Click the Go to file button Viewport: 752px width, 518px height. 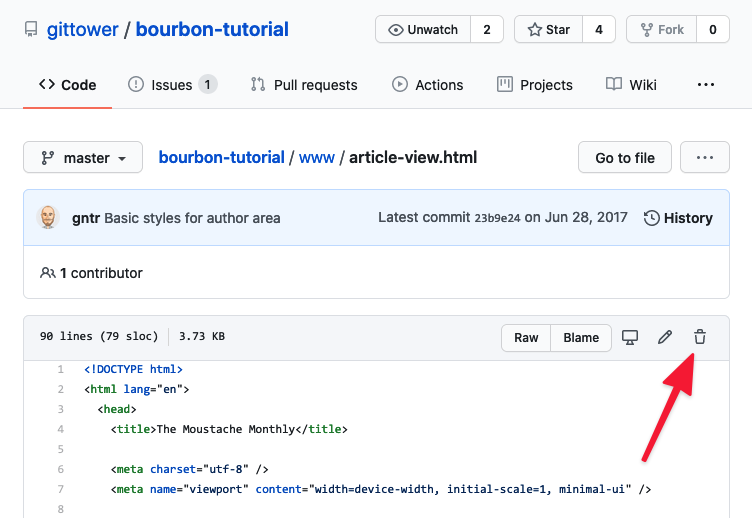[625, 158]
